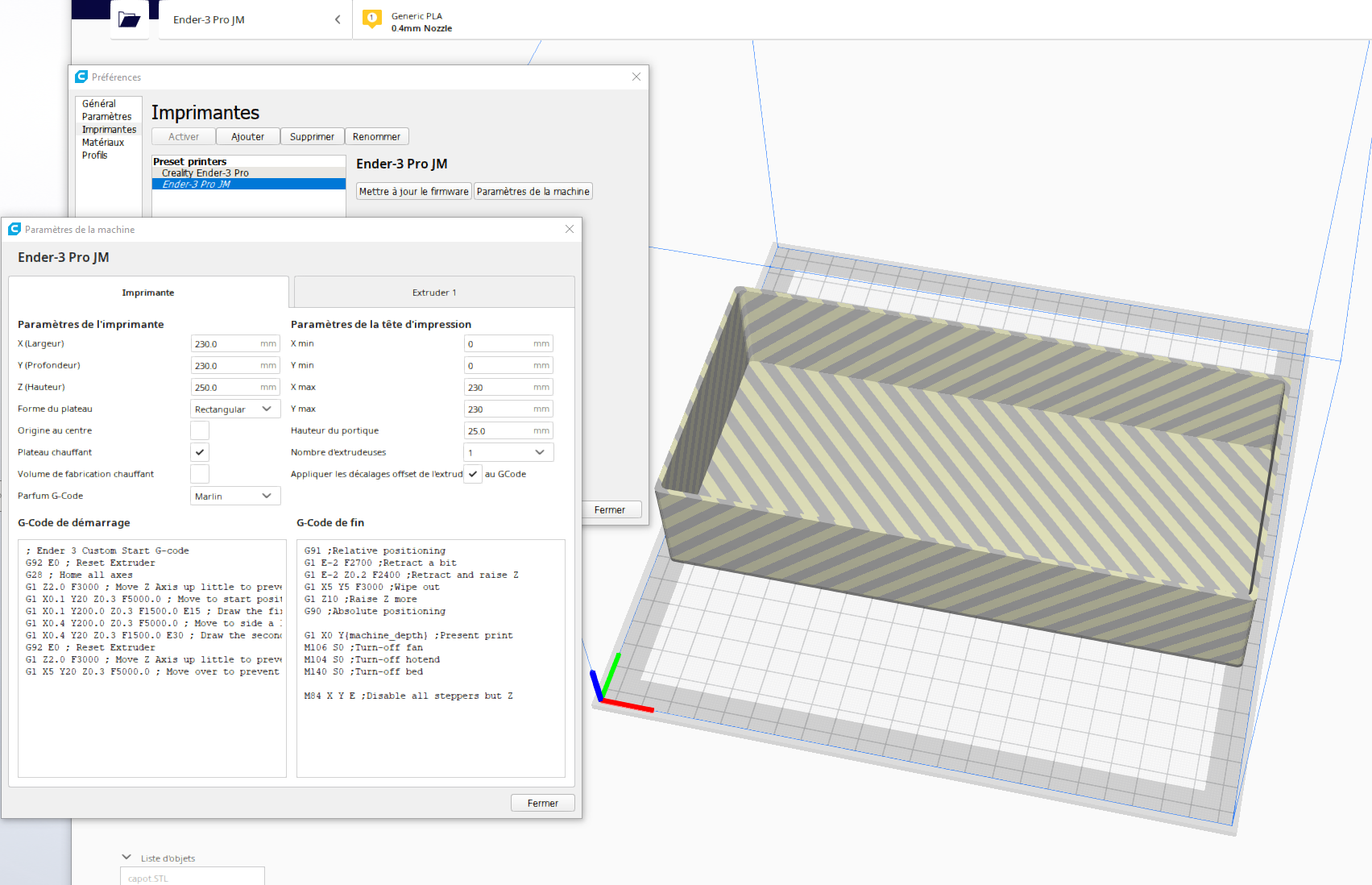This screenshot has height=885, width=1372.
Task: Collapse printer selector with left chevron
Action: point(338,19)
